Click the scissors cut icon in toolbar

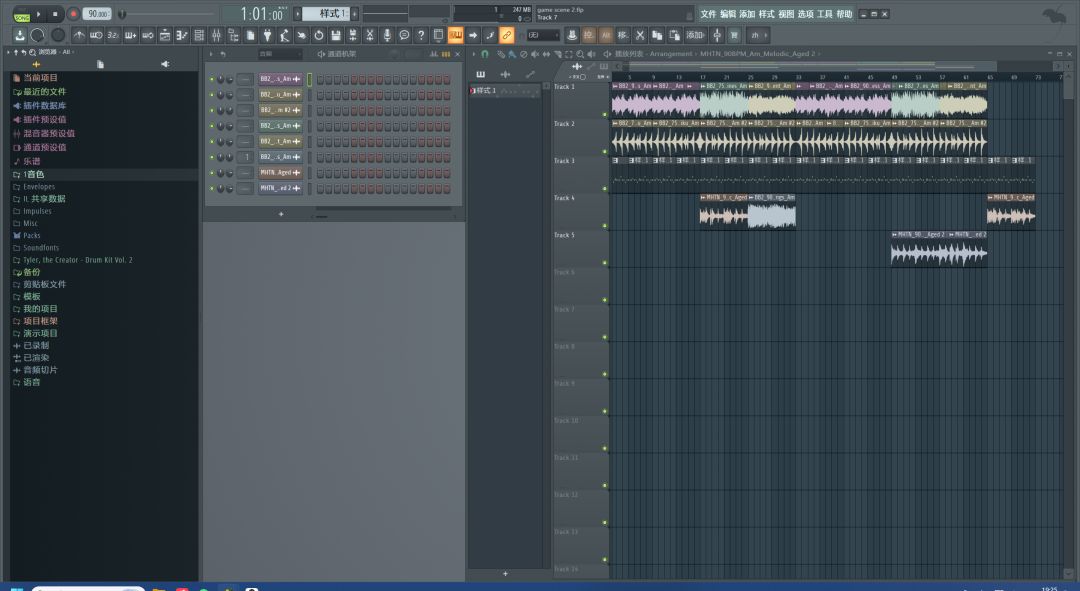pyautogui.click(x=640, y=35)
